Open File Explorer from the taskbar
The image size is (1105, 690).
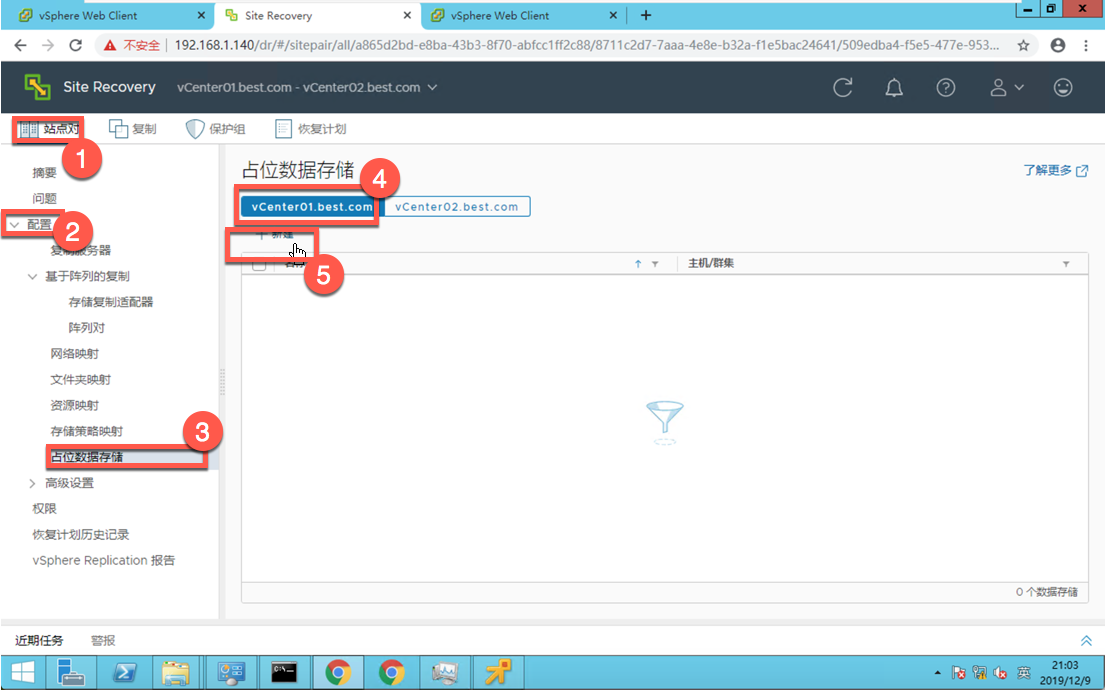(x=175, y=672)
